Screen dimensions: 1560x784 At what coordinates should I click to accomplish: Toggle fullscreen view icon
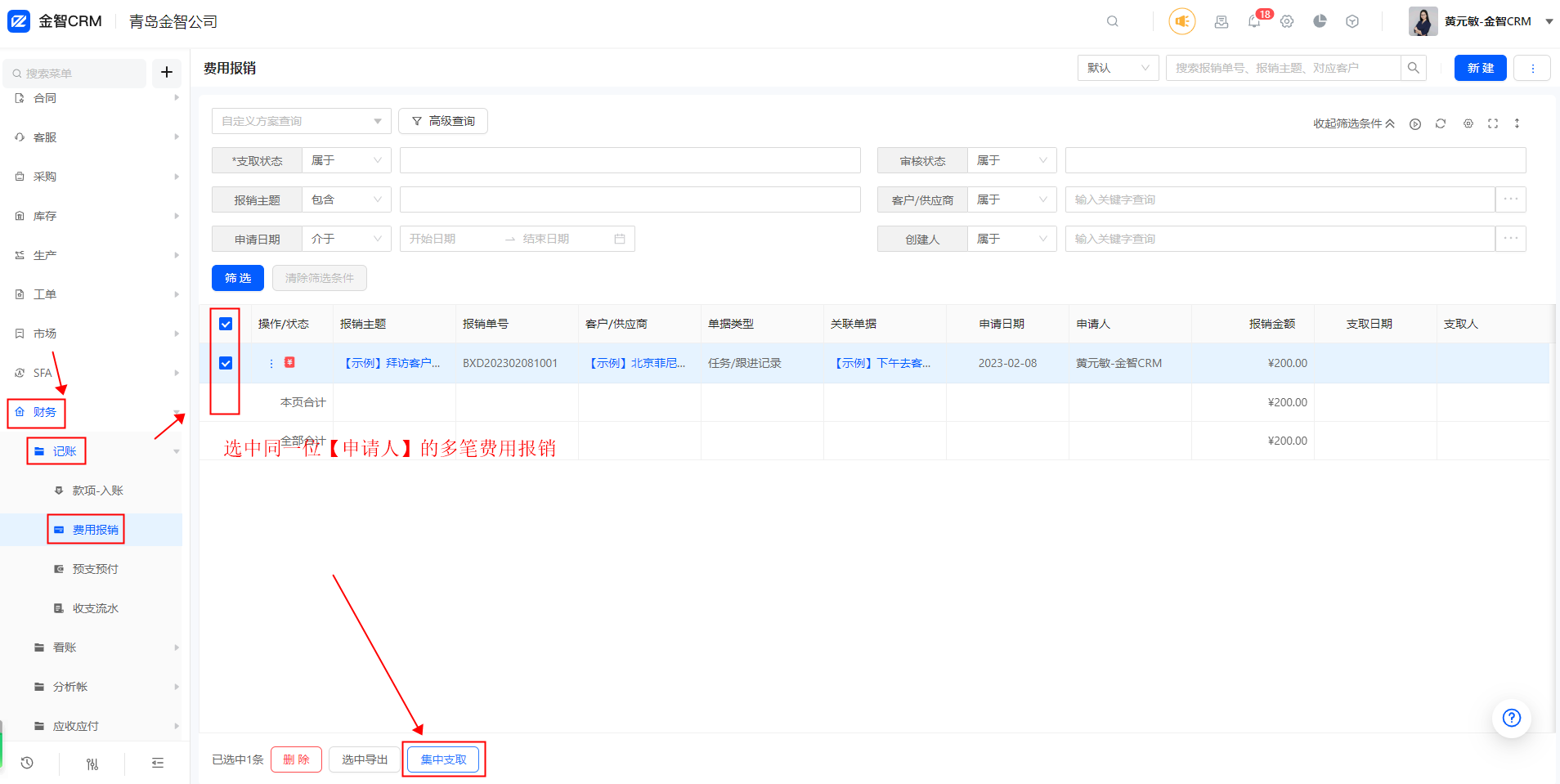click(x=1493, y=123)
